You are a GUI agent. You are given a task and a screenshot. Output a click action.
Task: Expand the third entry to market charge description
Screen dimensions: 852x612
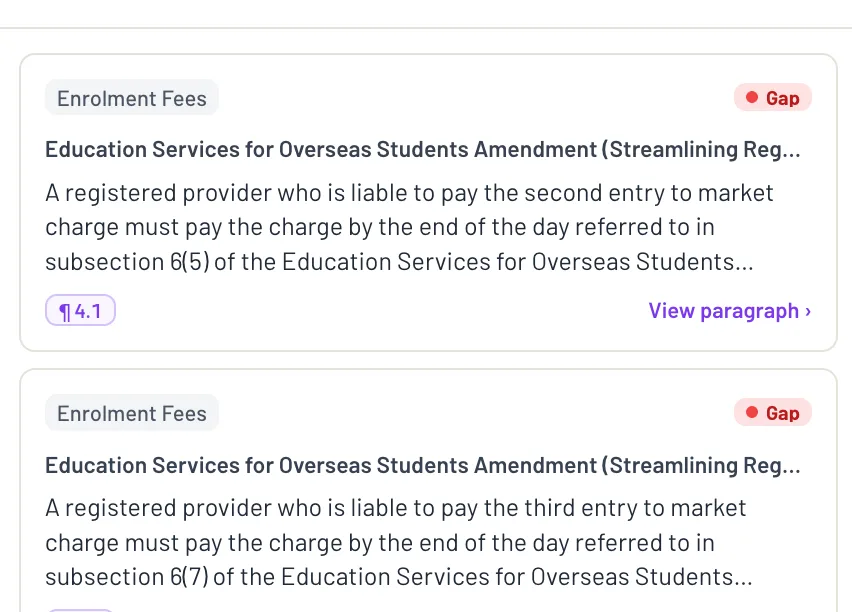399,542
